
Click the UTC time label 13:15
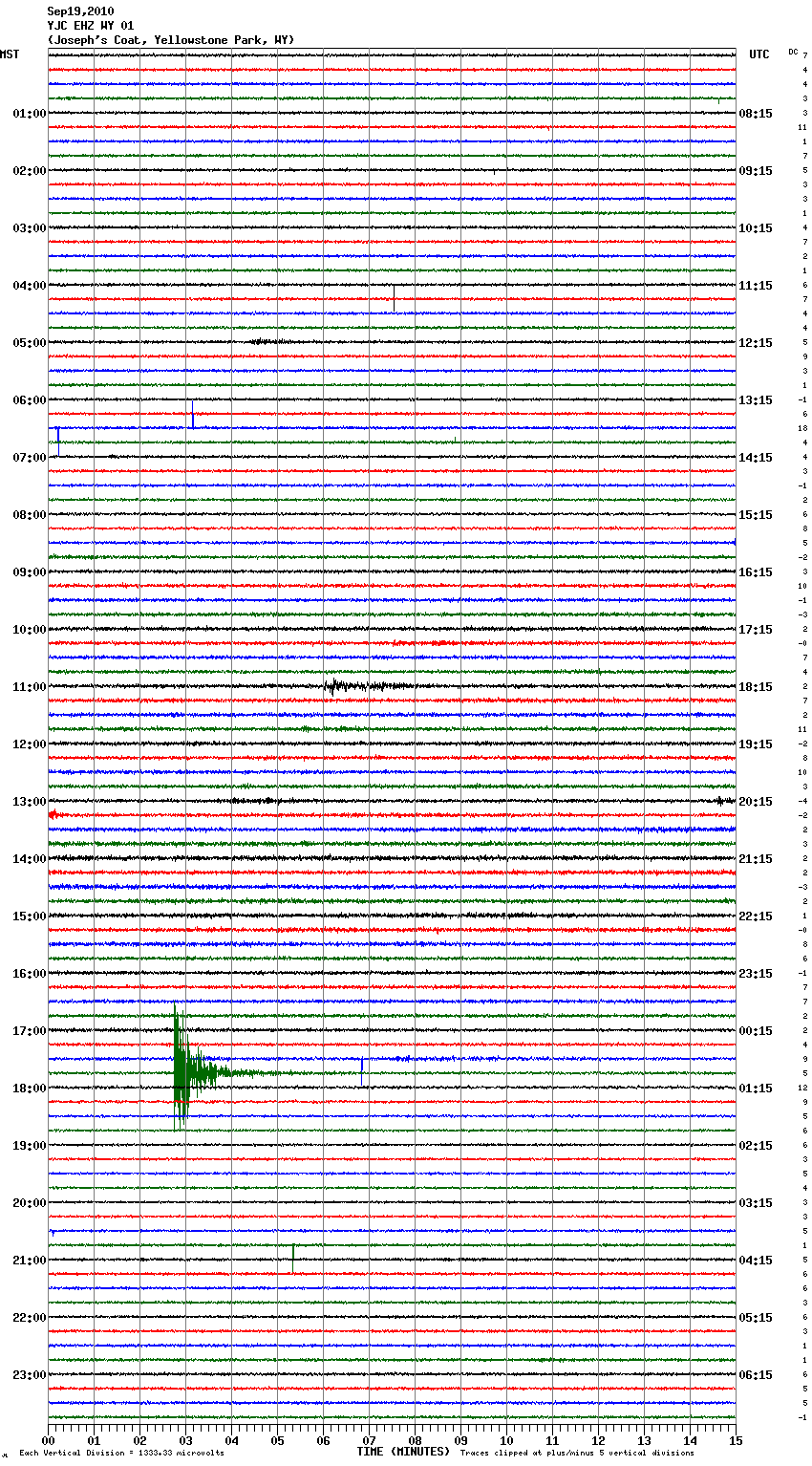pyautogui.click(x=756, y=400)
